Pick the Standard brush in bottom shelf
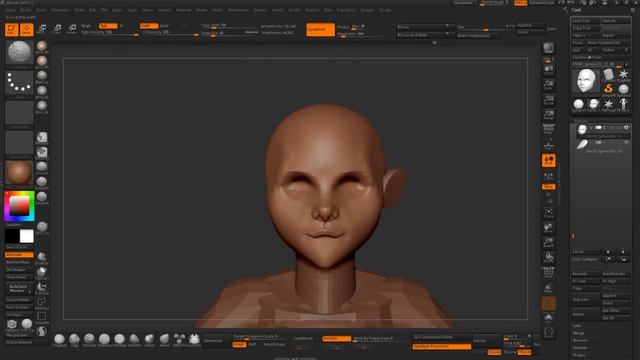The image size is (640, 360). click(x=89, y=340)
